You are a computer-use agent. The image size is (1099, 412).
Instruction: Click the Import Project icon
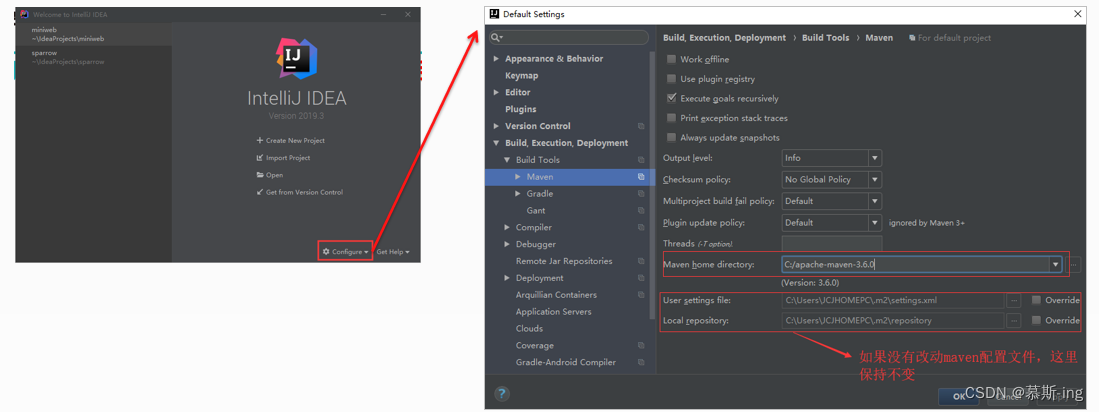point(260,158)
